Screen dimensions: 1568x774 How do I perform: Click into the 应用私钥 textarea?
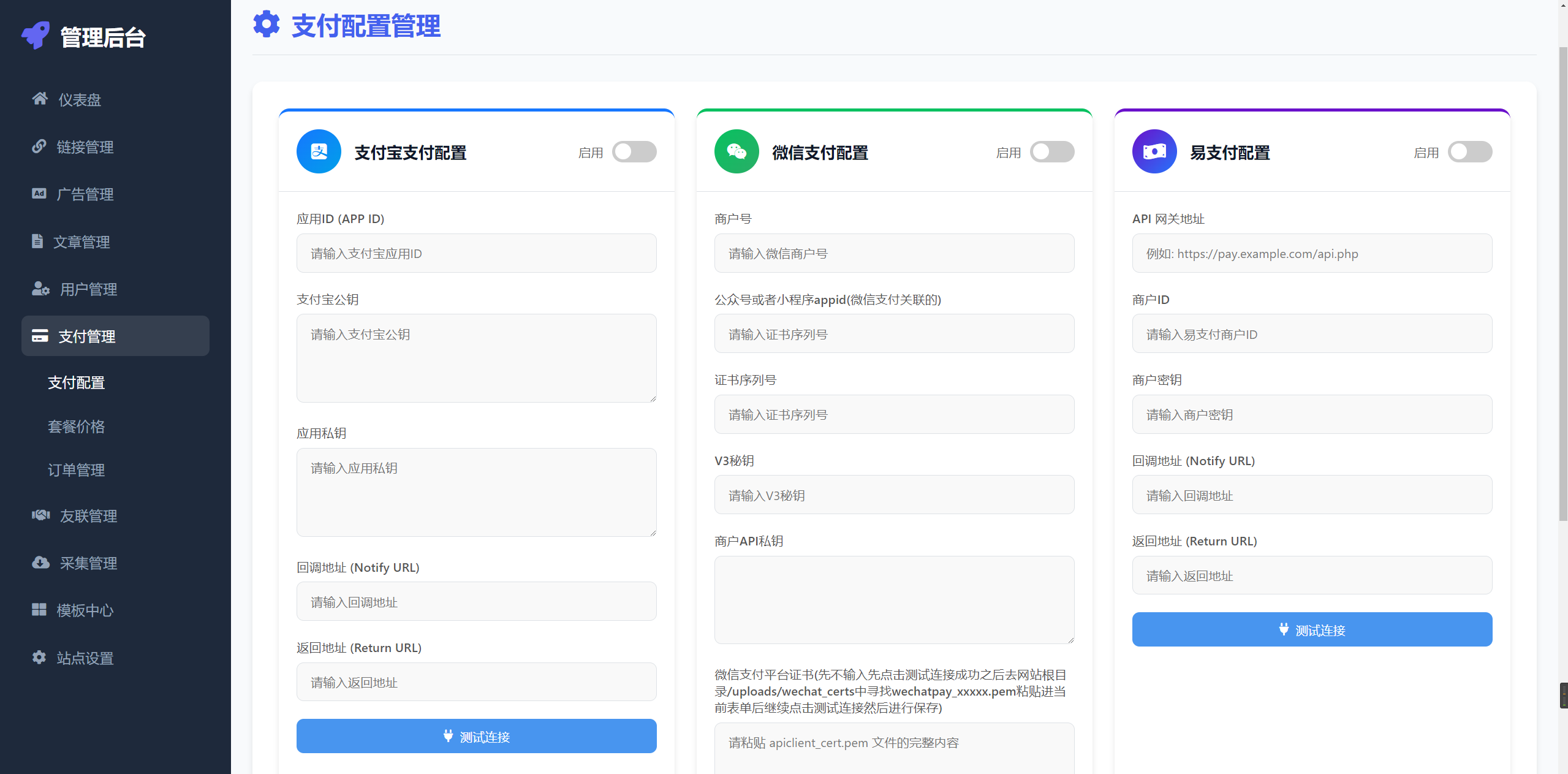(477, 492)
